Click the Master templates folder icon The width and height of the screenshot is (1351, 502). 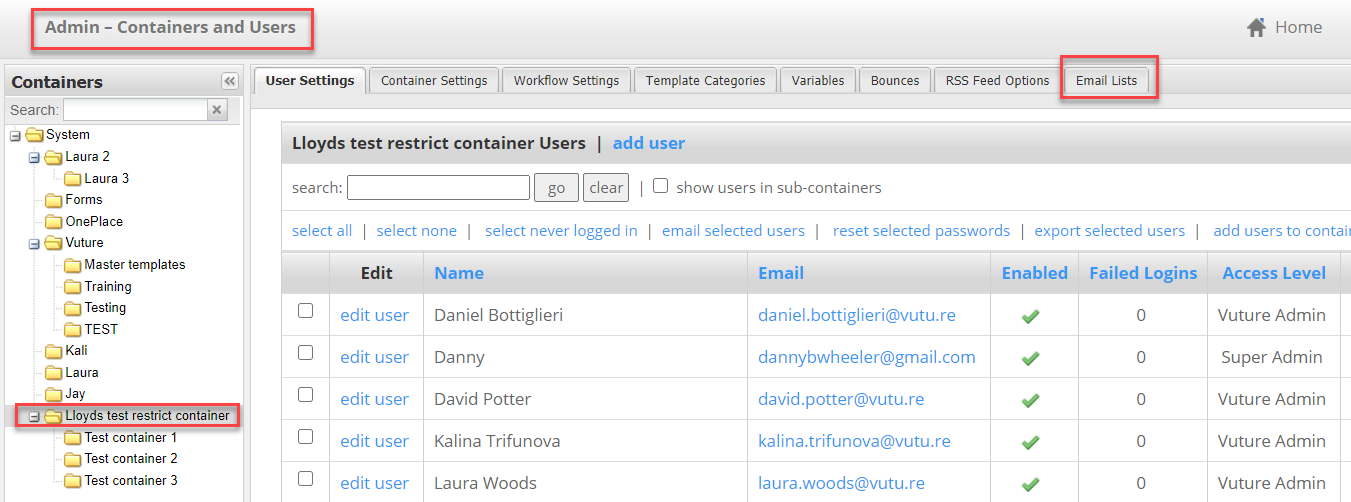tap(72, 265)
